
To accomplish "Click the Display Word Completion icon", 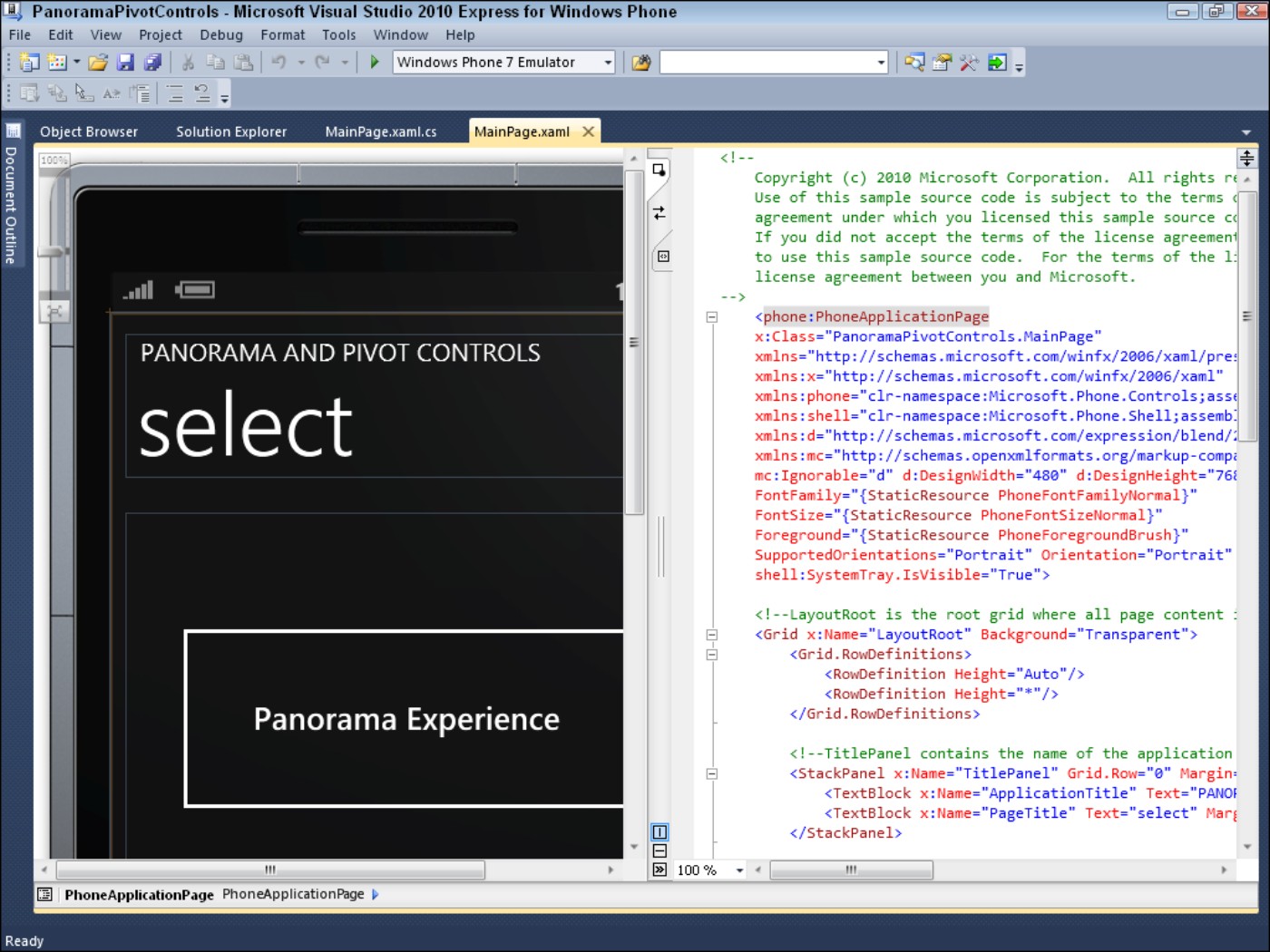I will point(112,92).
